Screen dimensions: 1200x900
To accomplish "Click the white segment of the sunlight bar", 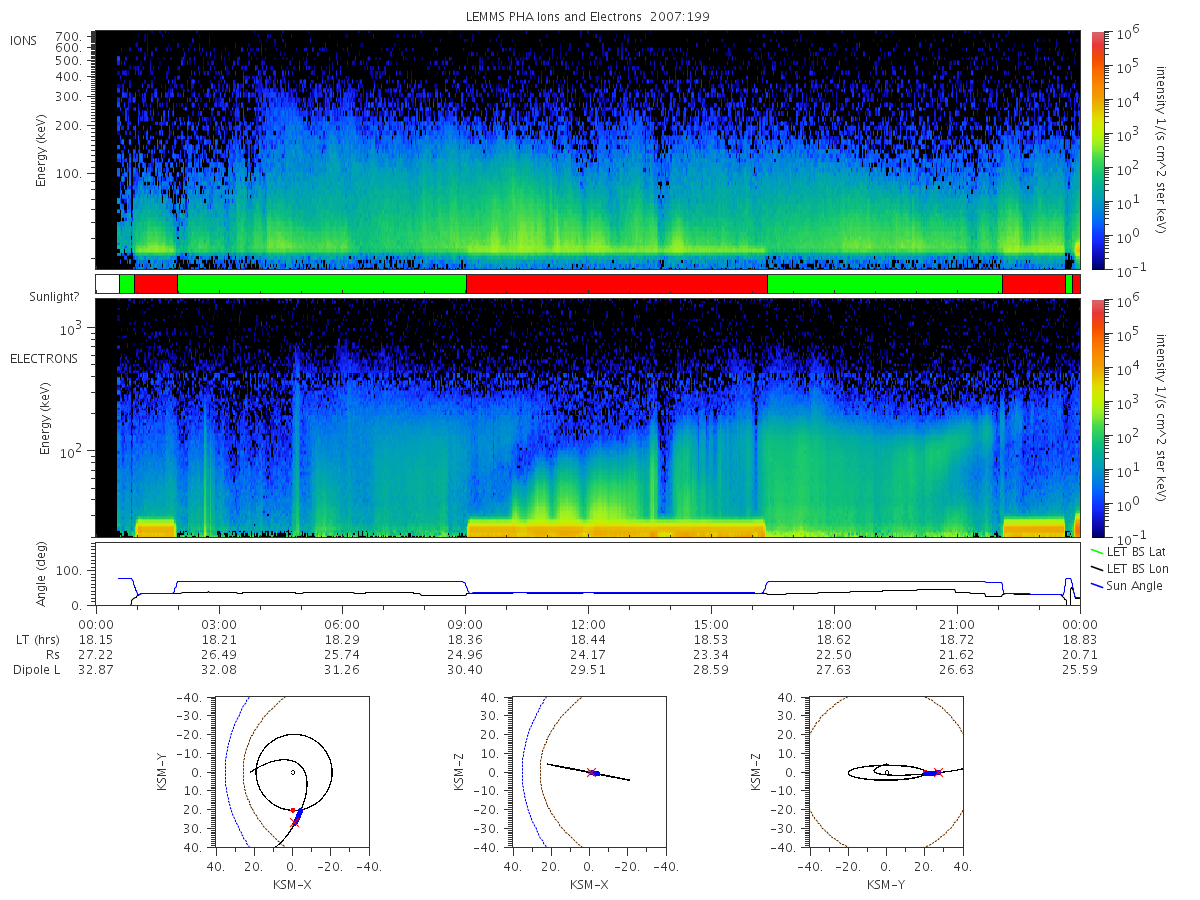I will pyautogui.click(x=107, y=284).
